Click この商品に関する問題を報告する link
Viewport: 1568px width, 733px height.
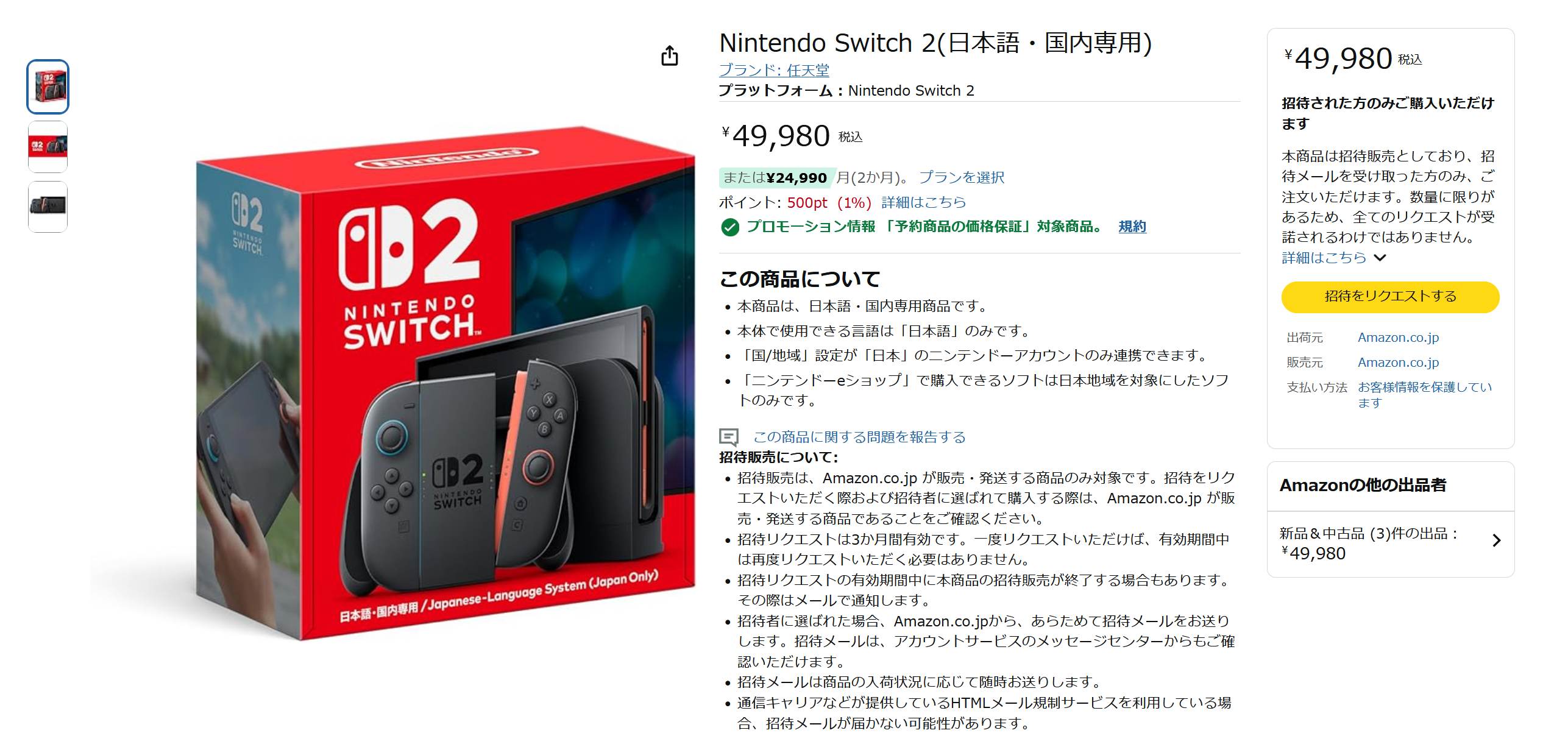click(859, 437)
